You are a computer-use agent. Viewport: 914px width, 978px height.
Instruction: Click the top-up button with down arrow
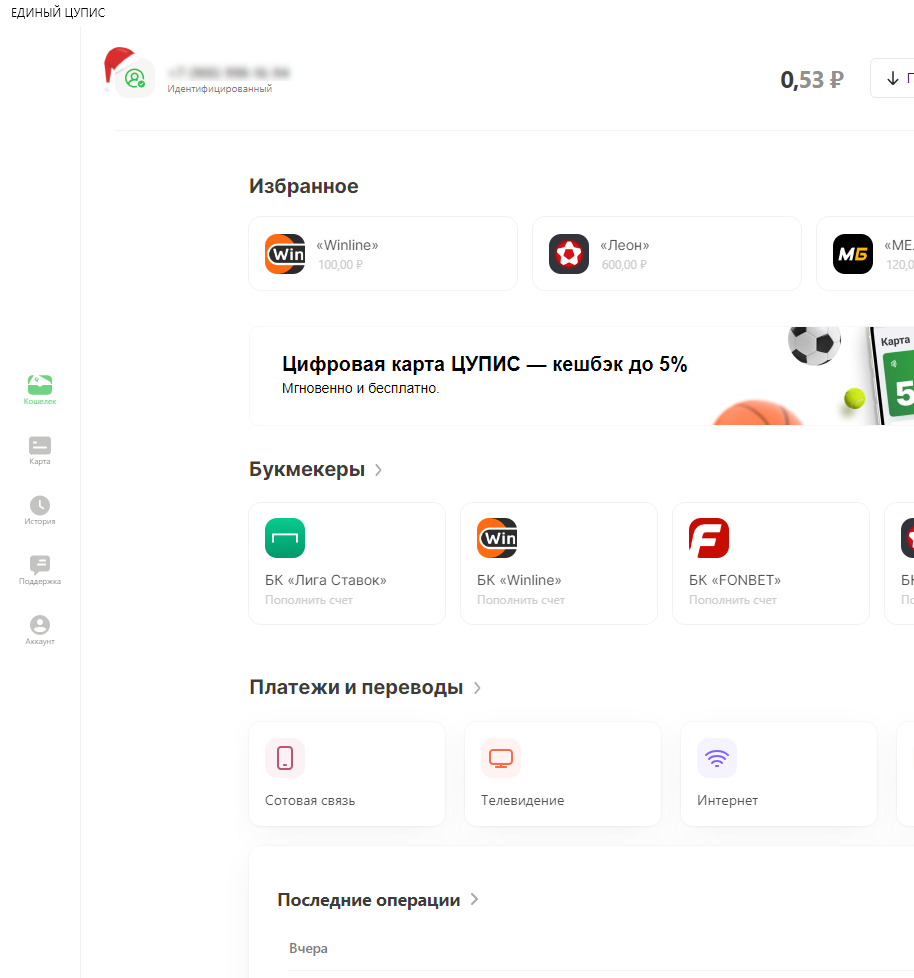tap(892, 78)
